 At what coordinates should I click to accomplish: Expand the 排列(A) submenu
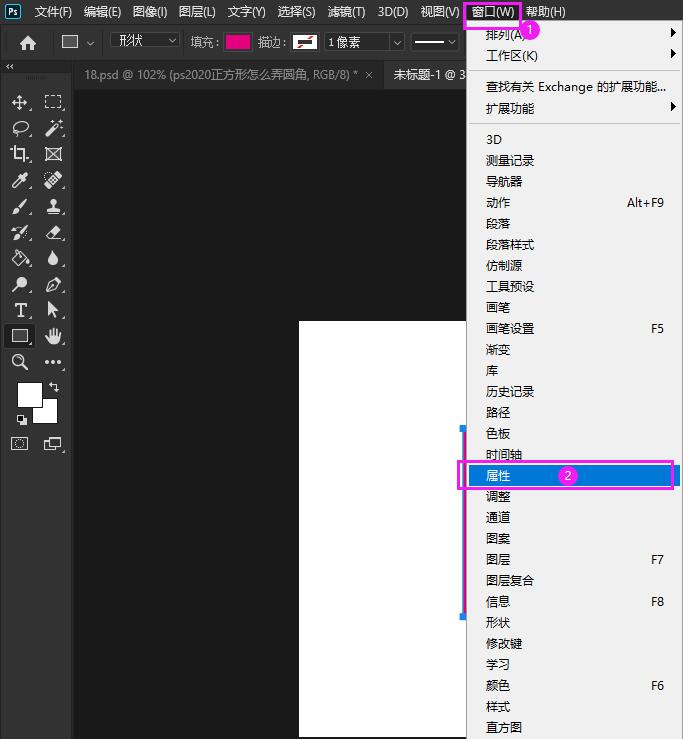575,34
